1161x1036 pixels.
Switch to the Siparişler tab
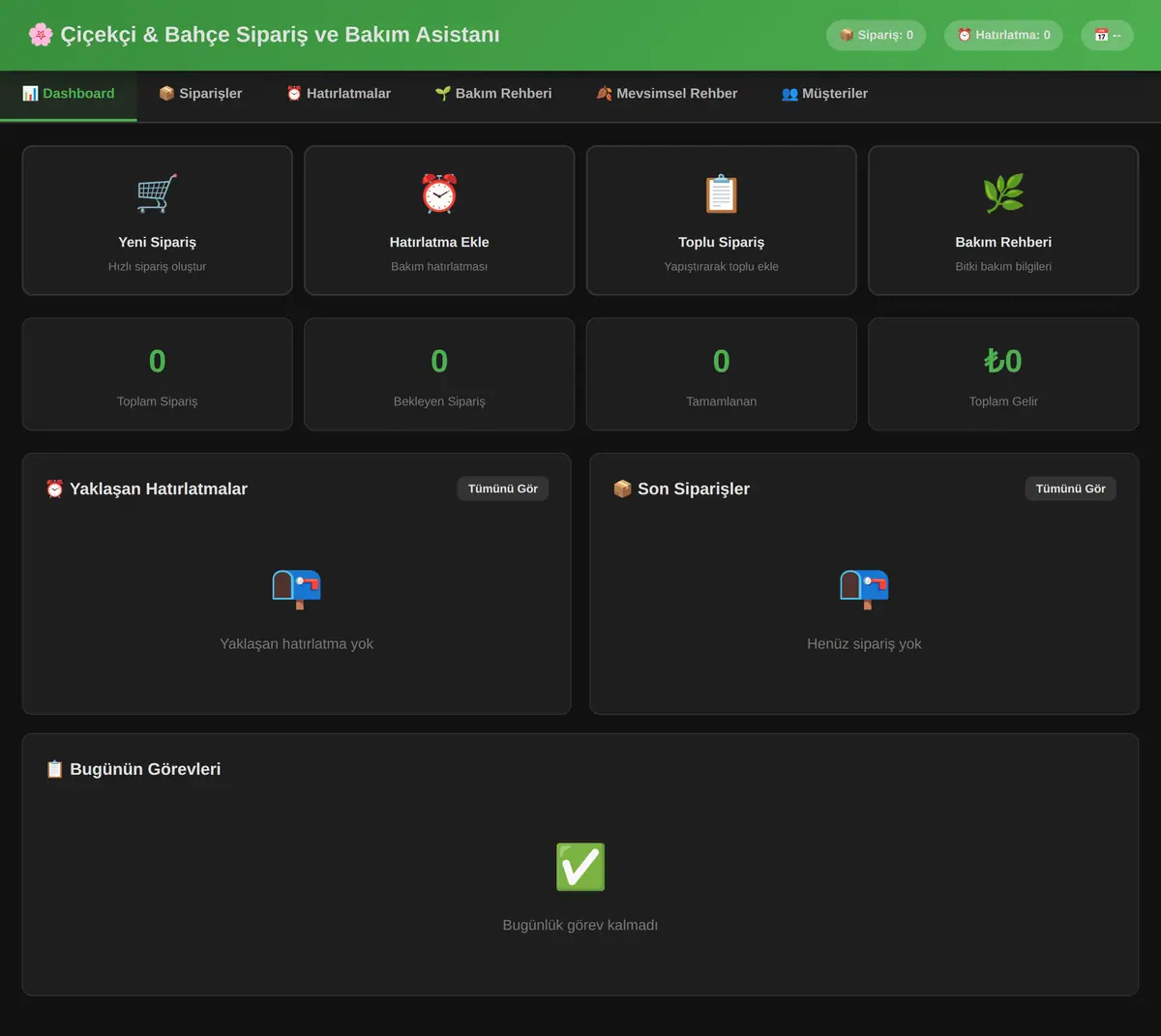click(200, 94)
